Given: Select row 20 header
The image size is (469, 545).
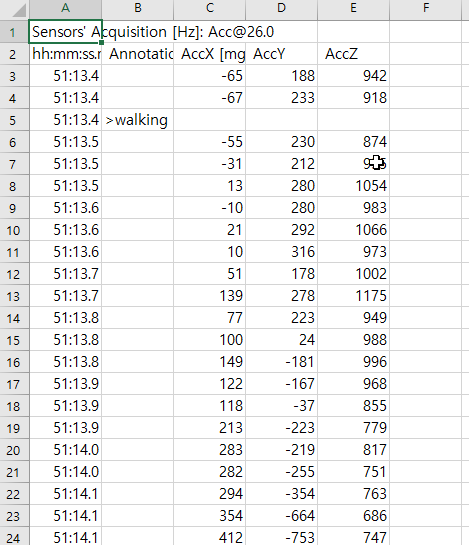Looking at the screenshot, I should coord(14,450).
